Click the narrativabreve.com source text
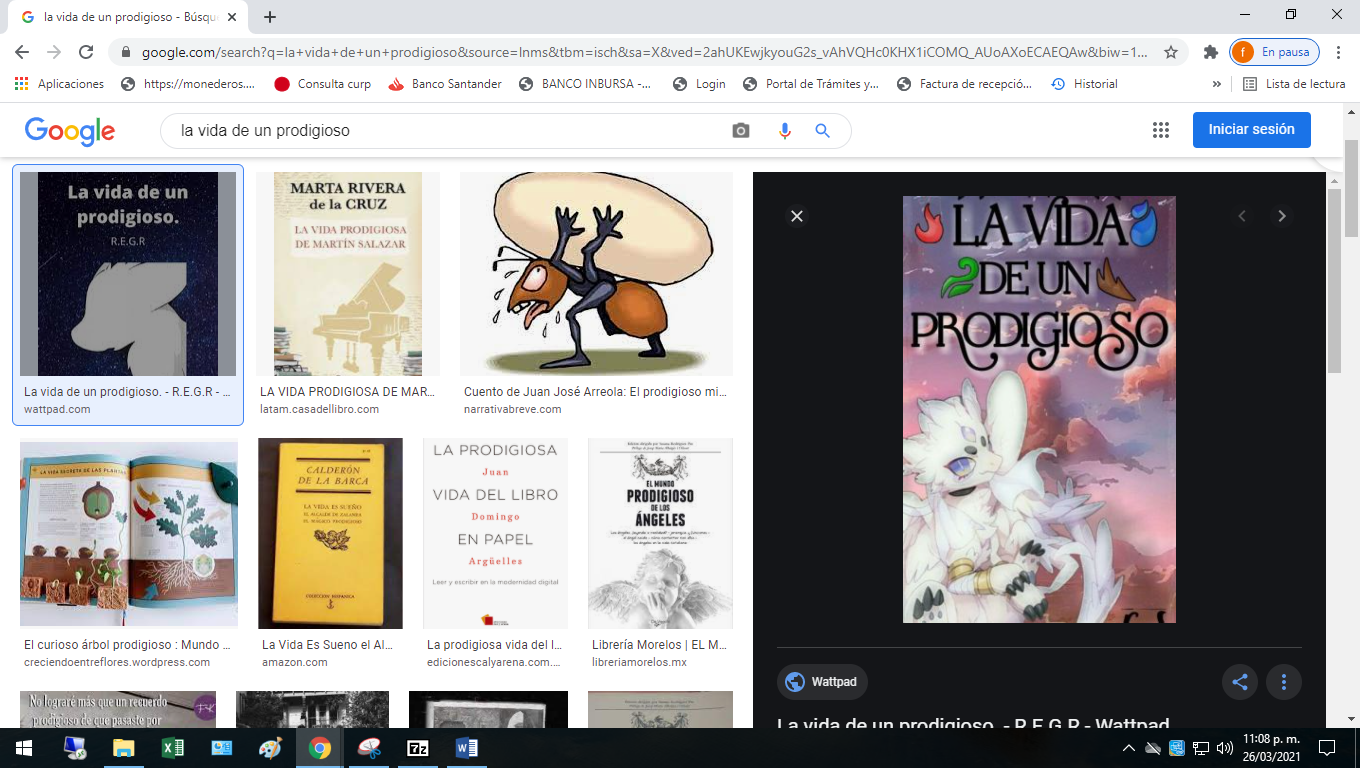Screen dimensions: 1360x768 point(513,409)
